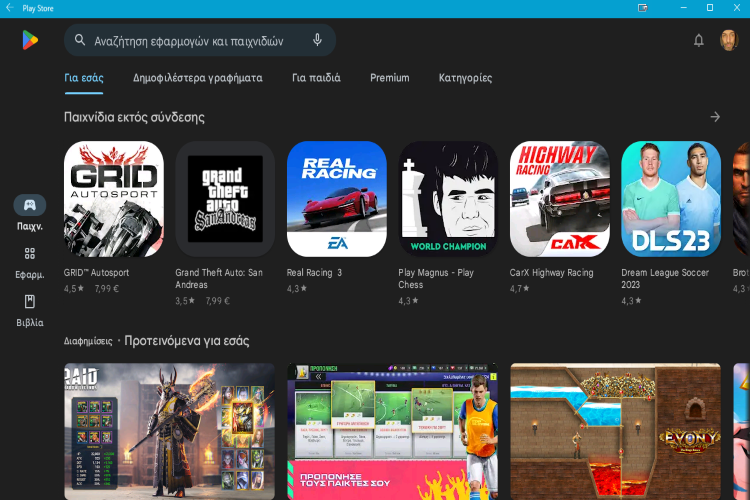The image size is (750, 500).
Task: Click the RAID Shadow Legends ad banner
Action: click(169, 431)
